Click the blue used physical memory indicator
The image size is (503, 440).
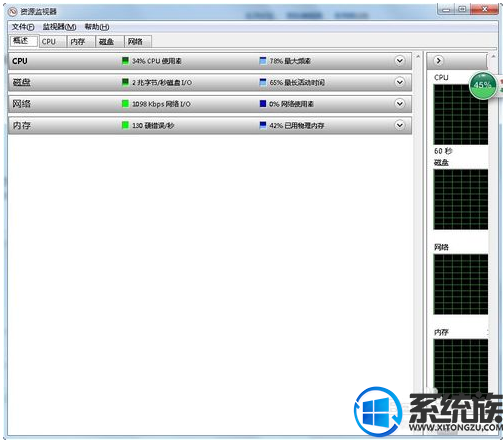click(263, 125)
